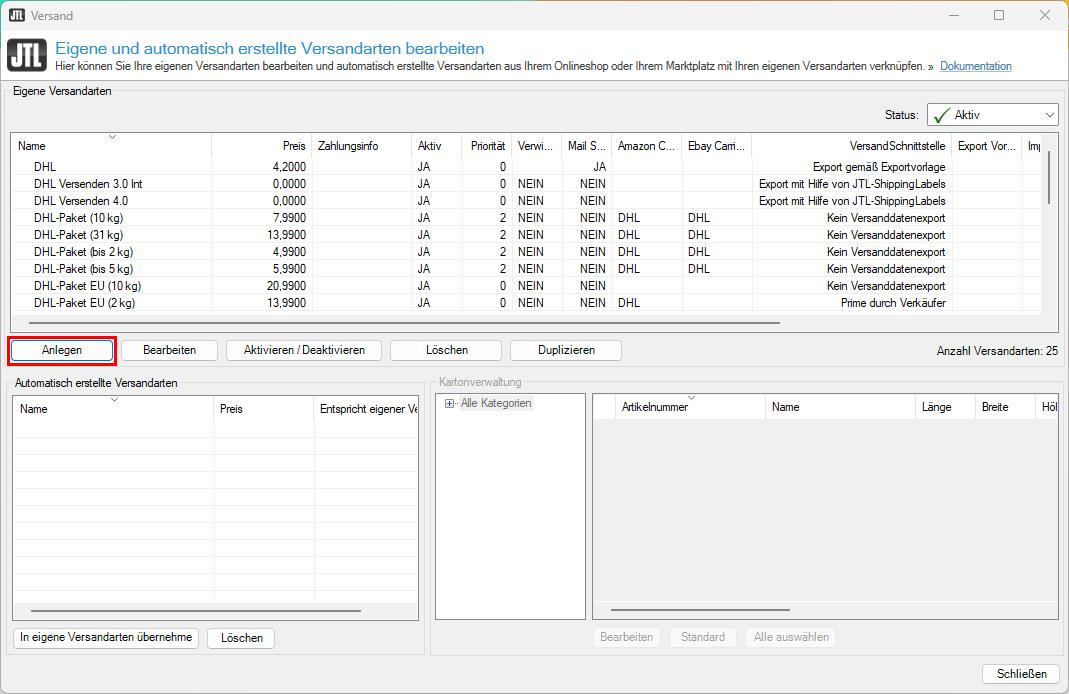Click the small JTL title bar icon

click(16, 15)
